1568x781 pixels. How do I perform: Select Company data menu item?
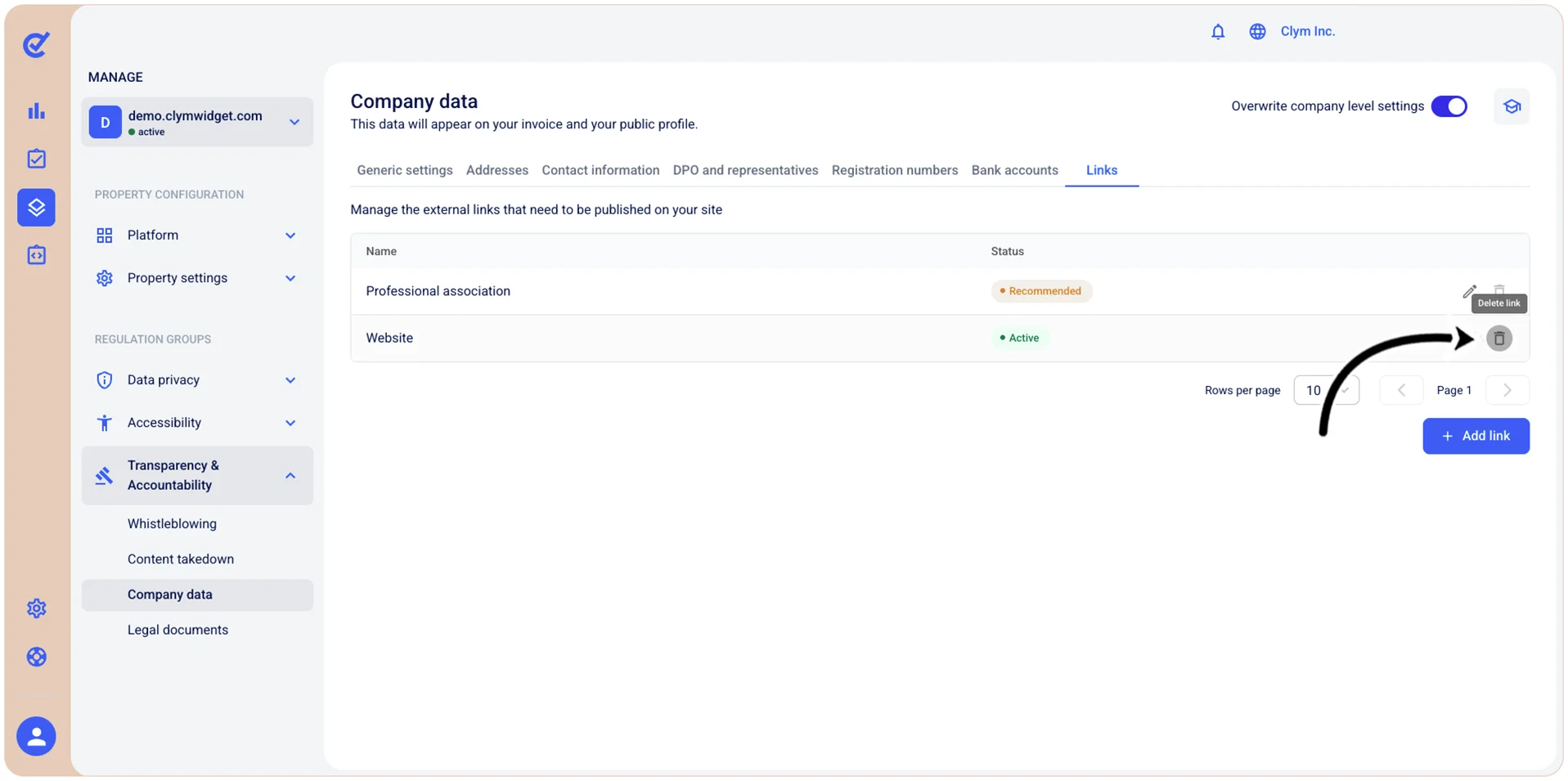(197, 595)
